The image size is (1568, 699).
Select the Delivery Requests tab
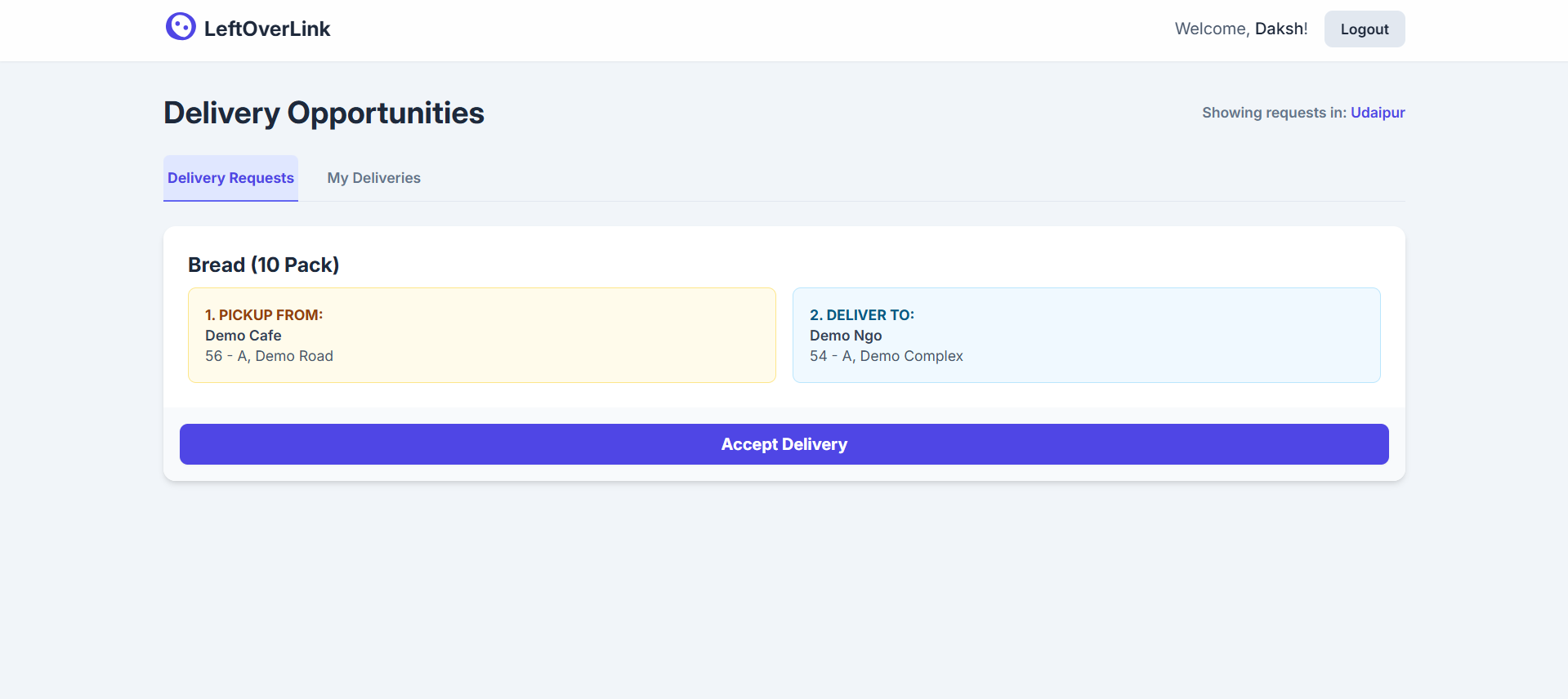click(x=230, y=178)
